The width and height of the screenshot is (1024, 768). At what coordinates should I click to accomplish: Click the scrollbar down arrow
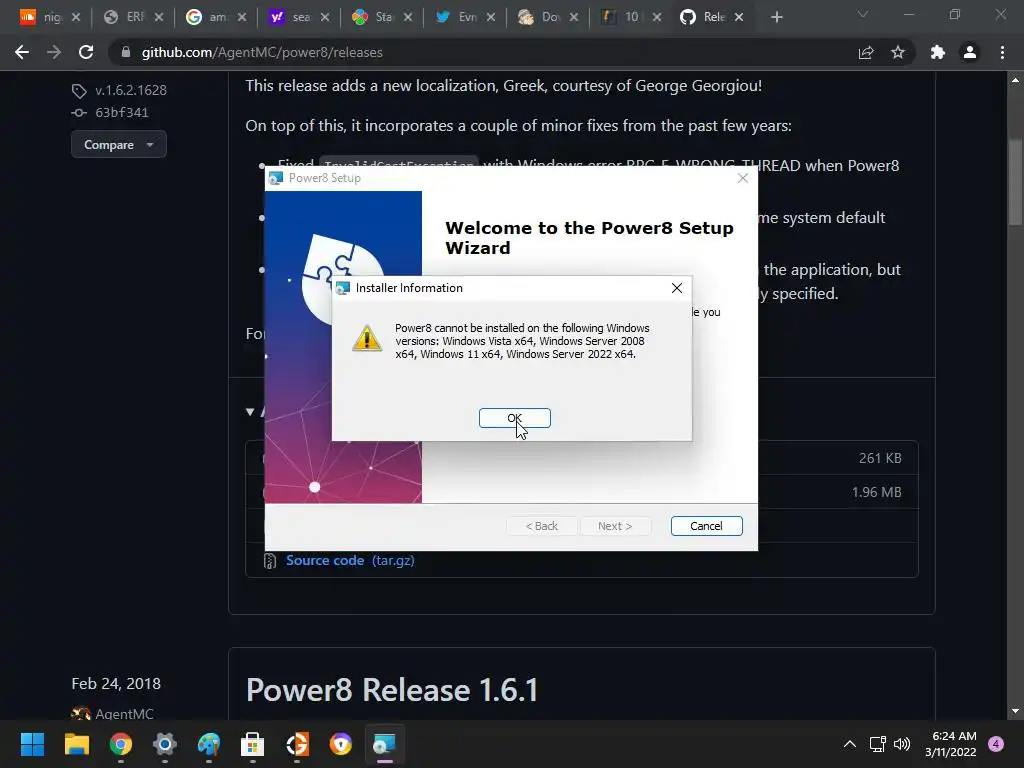tap(1015, 711)
